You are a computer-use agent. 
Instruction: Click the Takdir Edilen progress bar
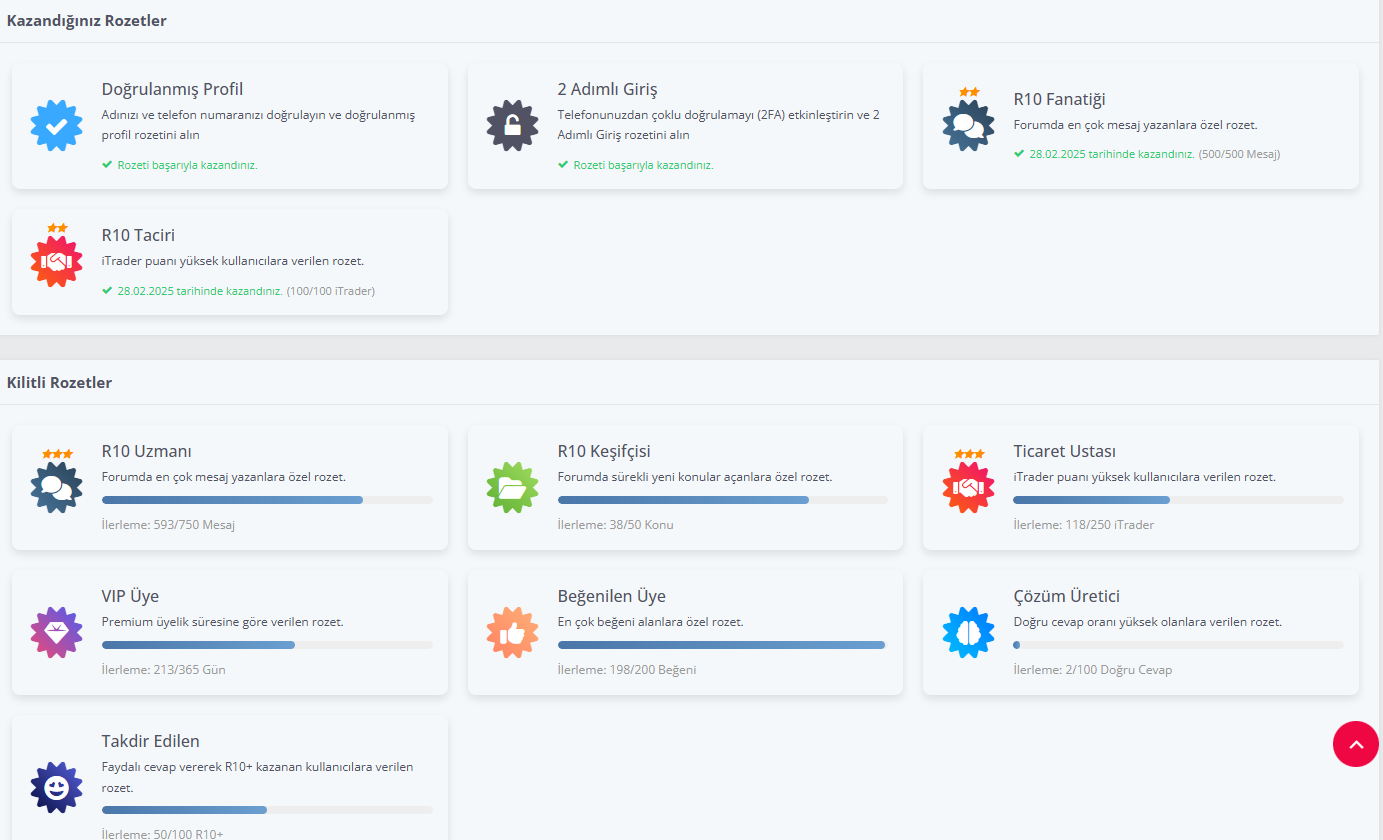[267, 810]
